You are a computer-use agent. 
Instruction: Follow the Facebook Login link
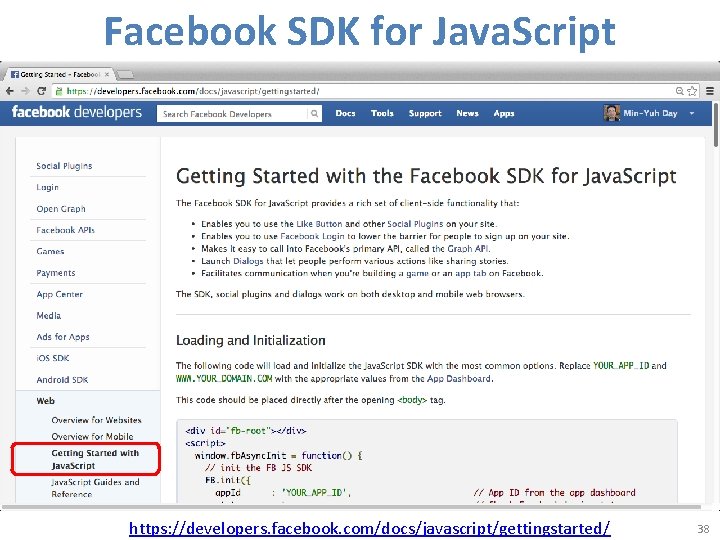[x=312, y=236]
